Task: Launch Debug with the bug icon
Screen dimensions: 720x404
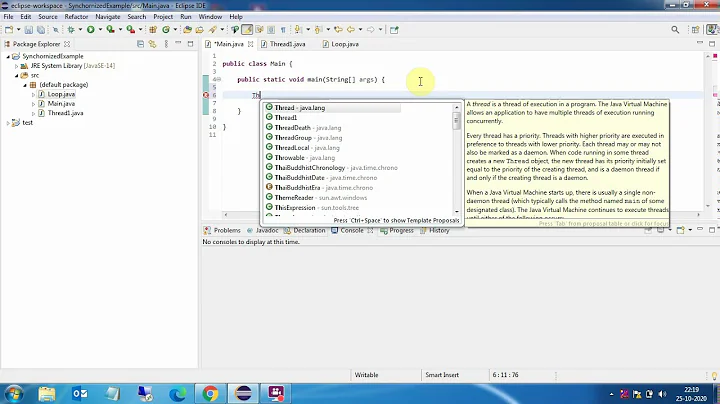Action: tap(71, 30)
